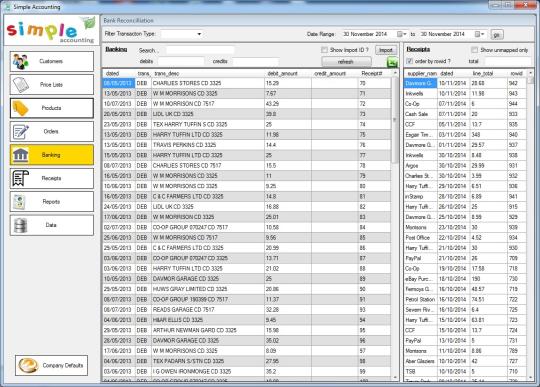Select the HUWS GRAY LIMITED CD 3325 row
The width and height of the screenshot is (540, 387).
[x=247, y=289]
